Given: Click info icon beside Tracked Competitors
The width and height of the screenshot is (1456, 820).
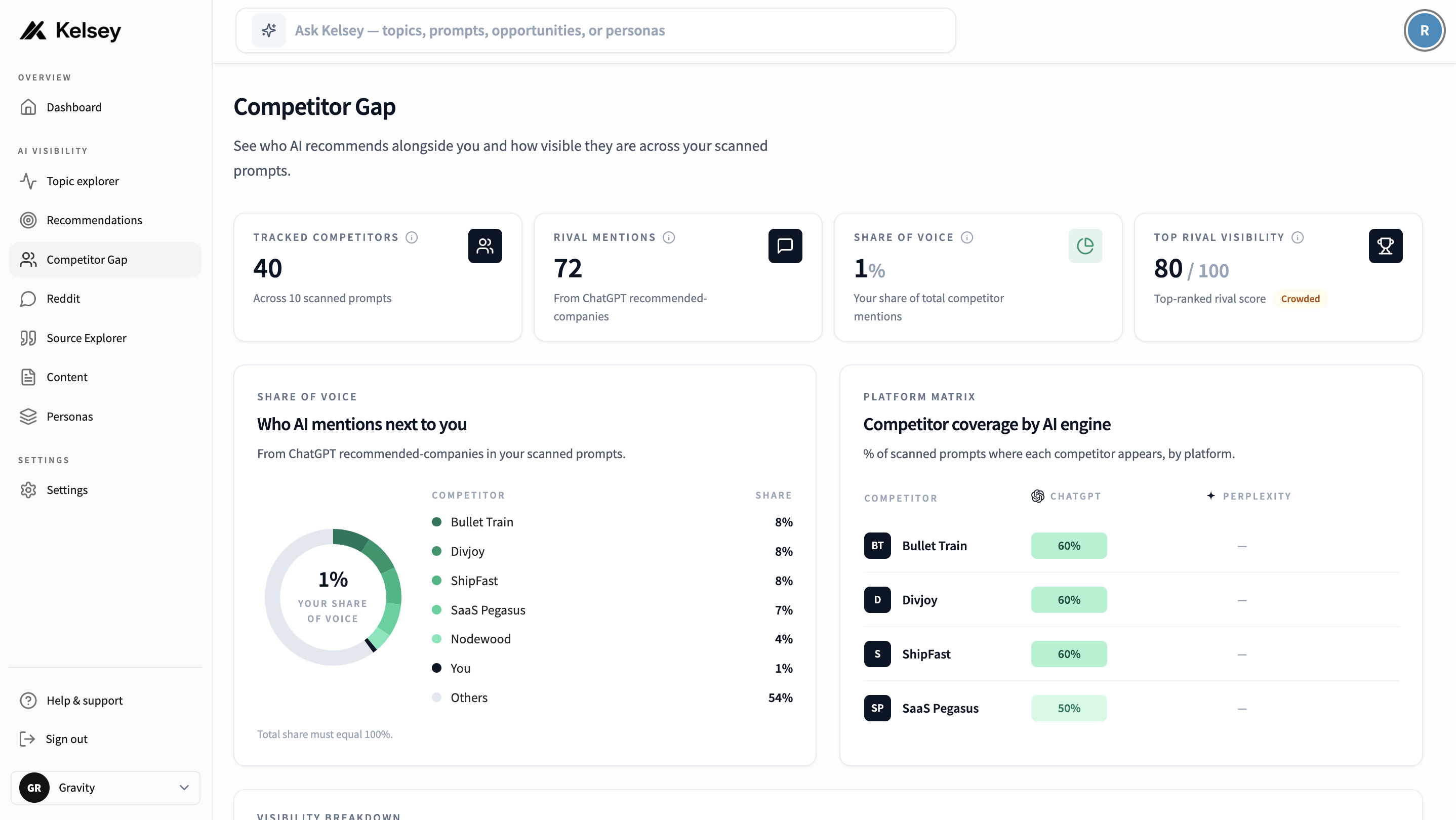Looking at the screenshot, I should coord(412,237).
